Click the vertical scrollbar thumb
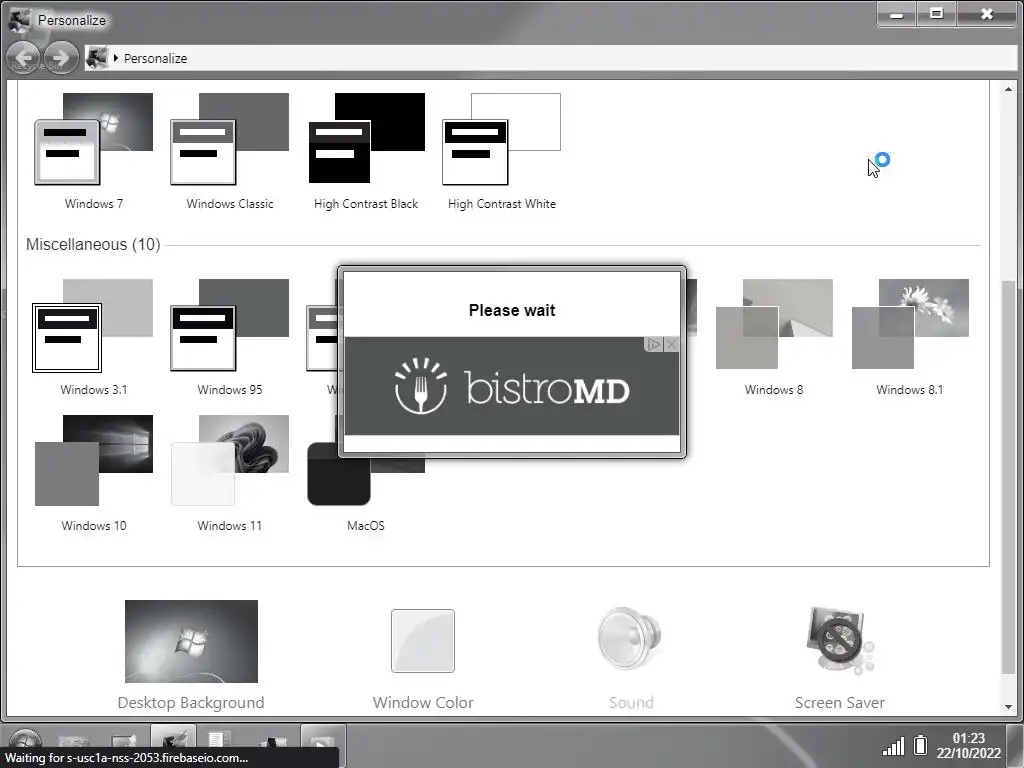The width and height of the screenshot is (1024, 768). (x=1008, y=477)
